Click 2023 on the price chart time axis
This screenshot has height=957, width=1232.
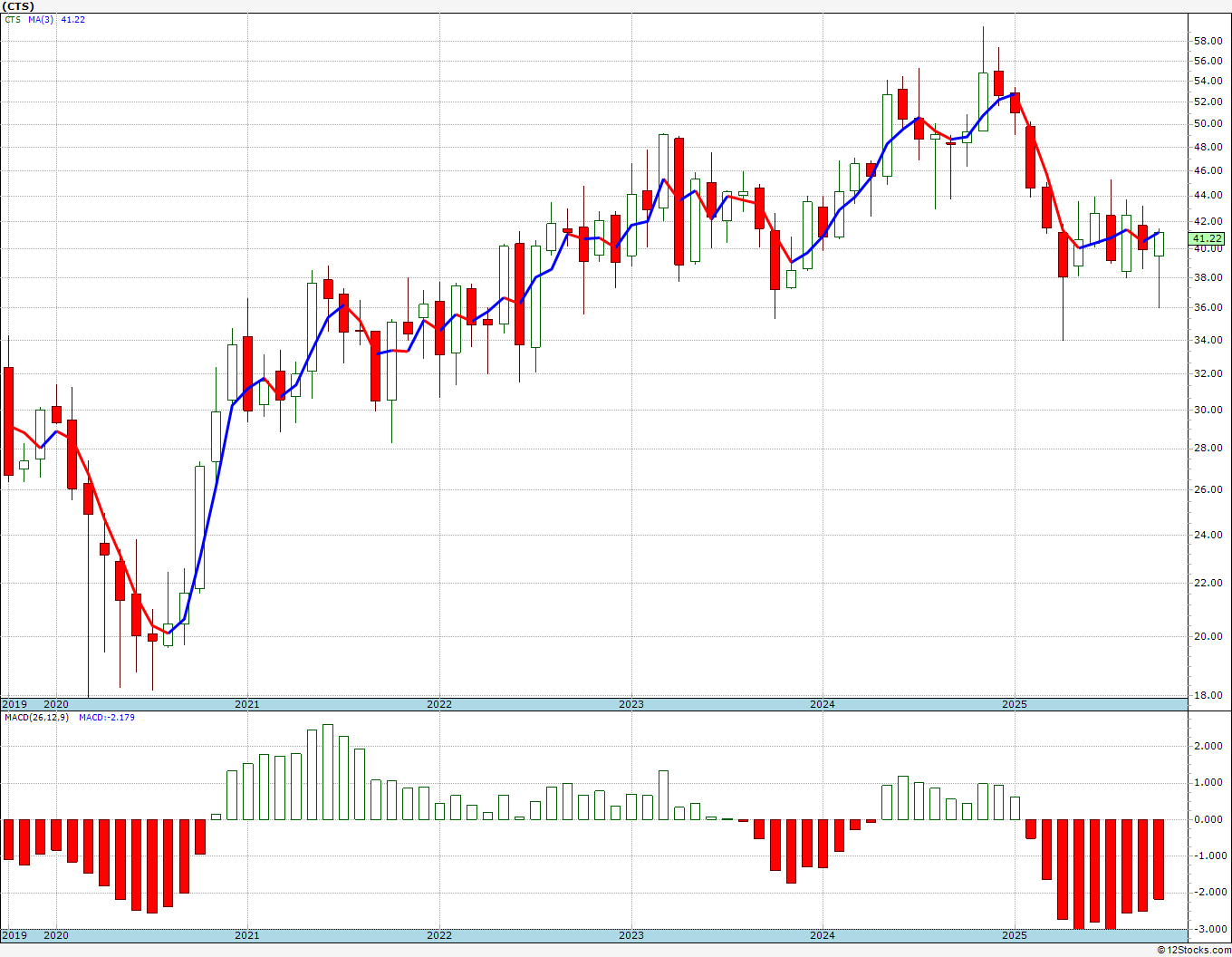pyautogui.click(x=631, y=704)
